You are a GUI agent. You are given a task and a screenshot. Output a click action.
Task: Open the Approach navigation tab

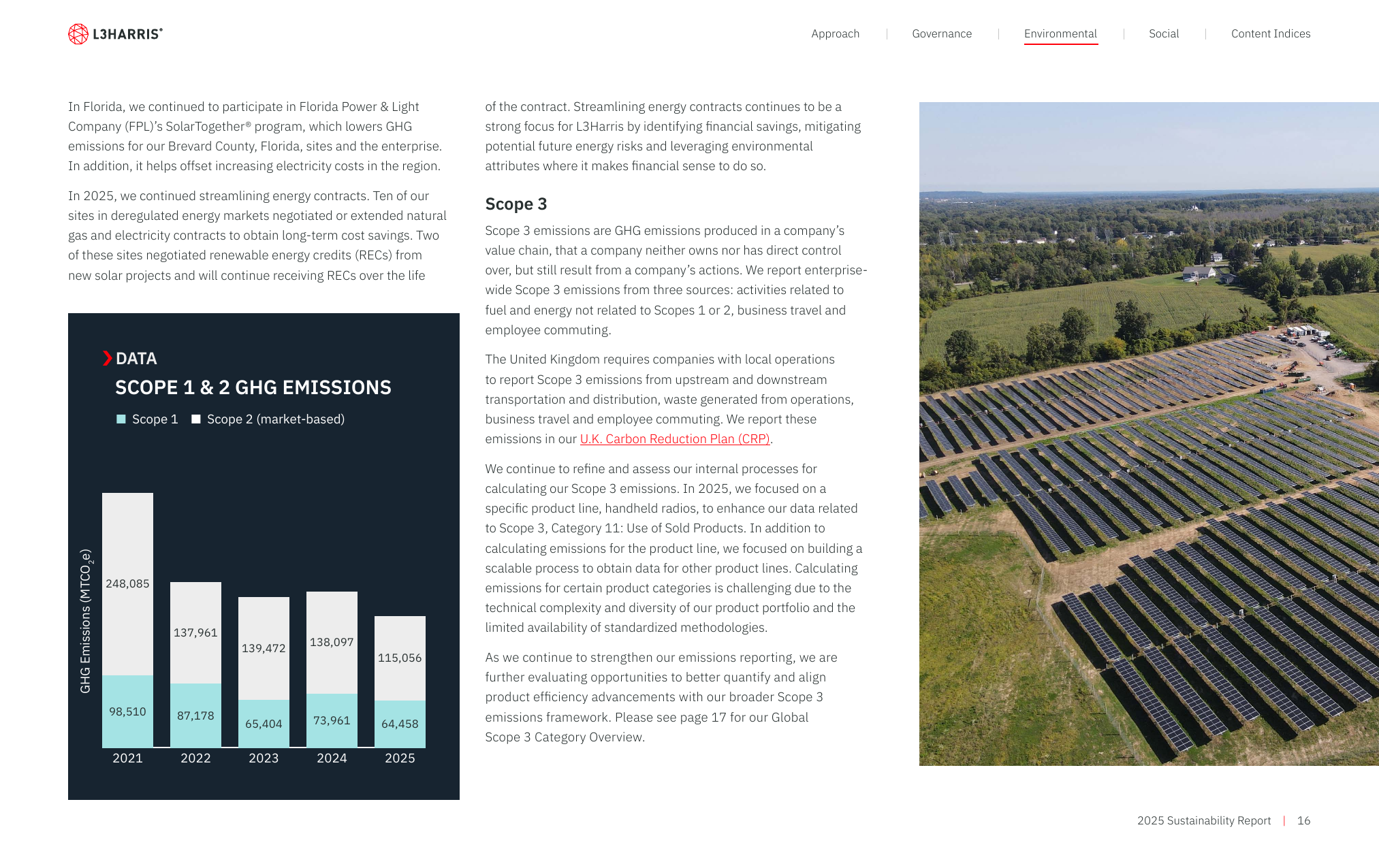pyautogui.click(x=835, y=34)
